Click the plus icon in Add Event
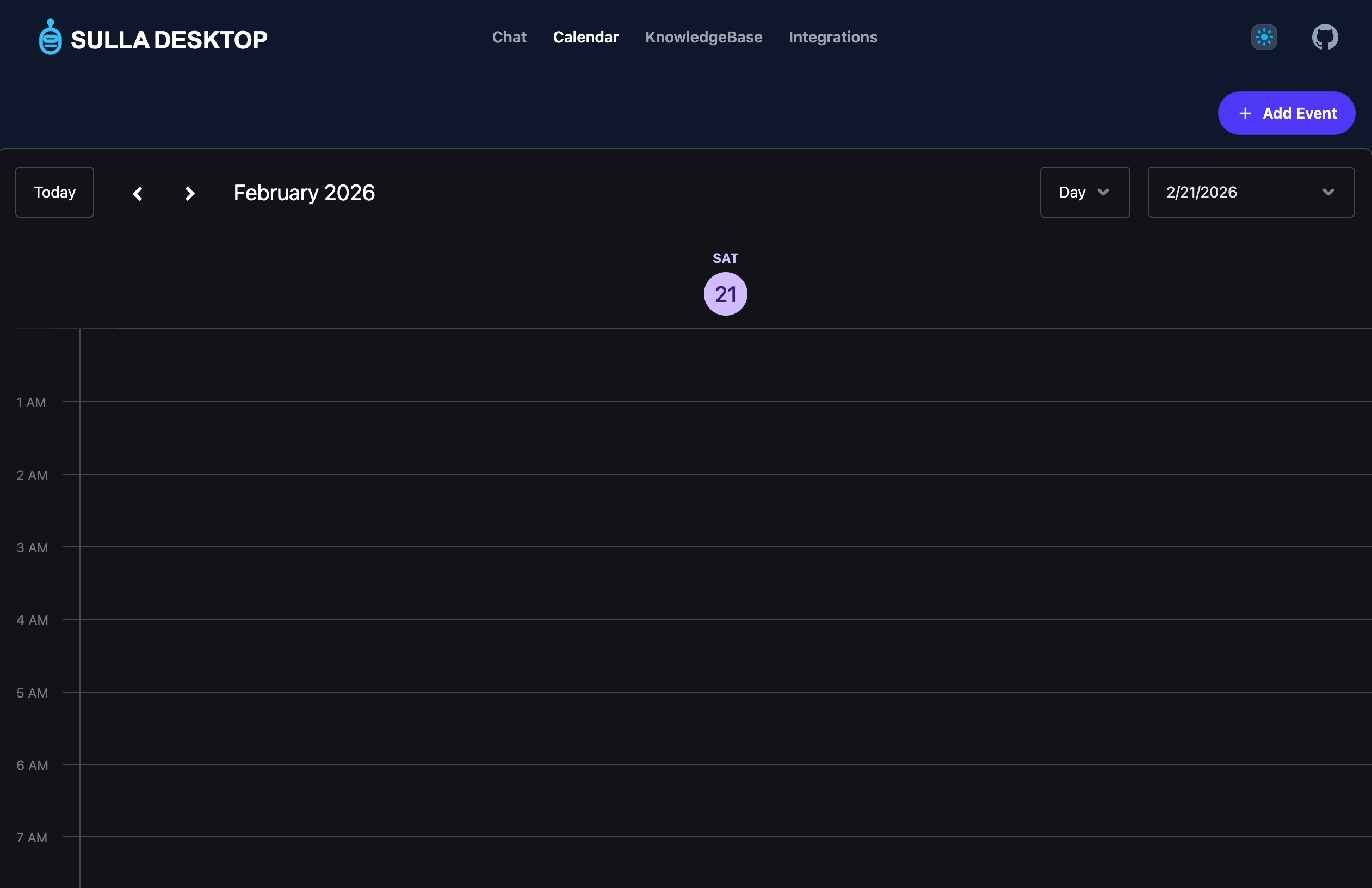 (1245, 114)
